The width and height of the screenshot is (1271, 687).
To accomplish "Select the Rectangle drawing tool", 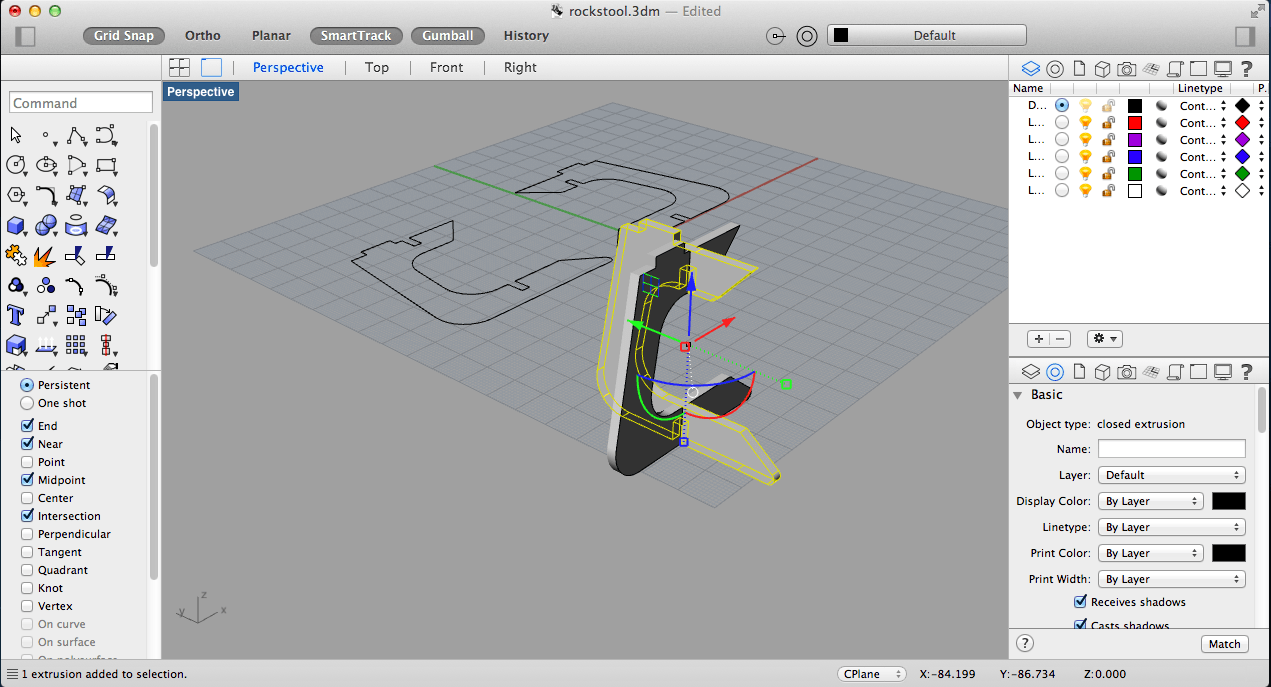I will tap(106, 165).
